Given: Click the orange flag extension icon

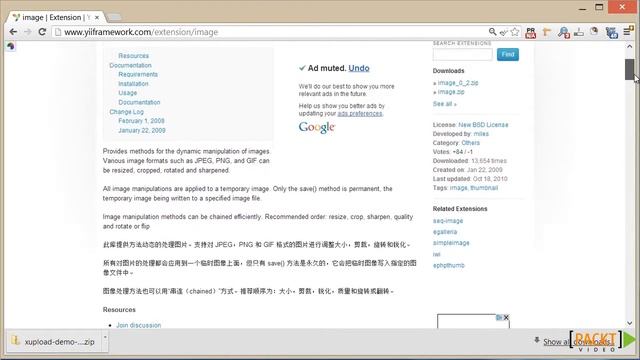Looking at the screenshot, I should pos(547,32).
